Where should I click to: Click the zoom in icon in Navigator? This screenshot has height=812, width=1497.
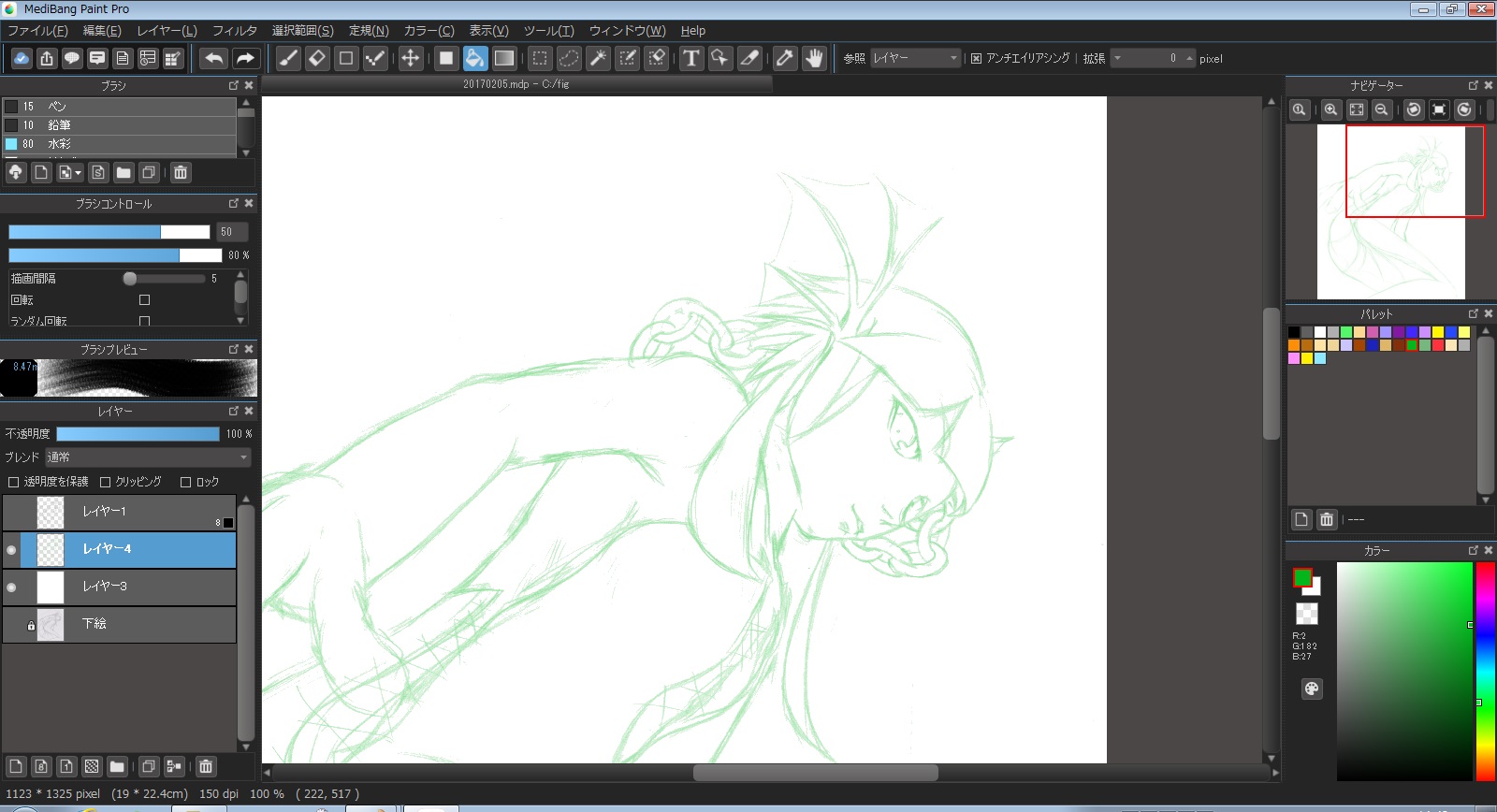(x=1330, y=109)
